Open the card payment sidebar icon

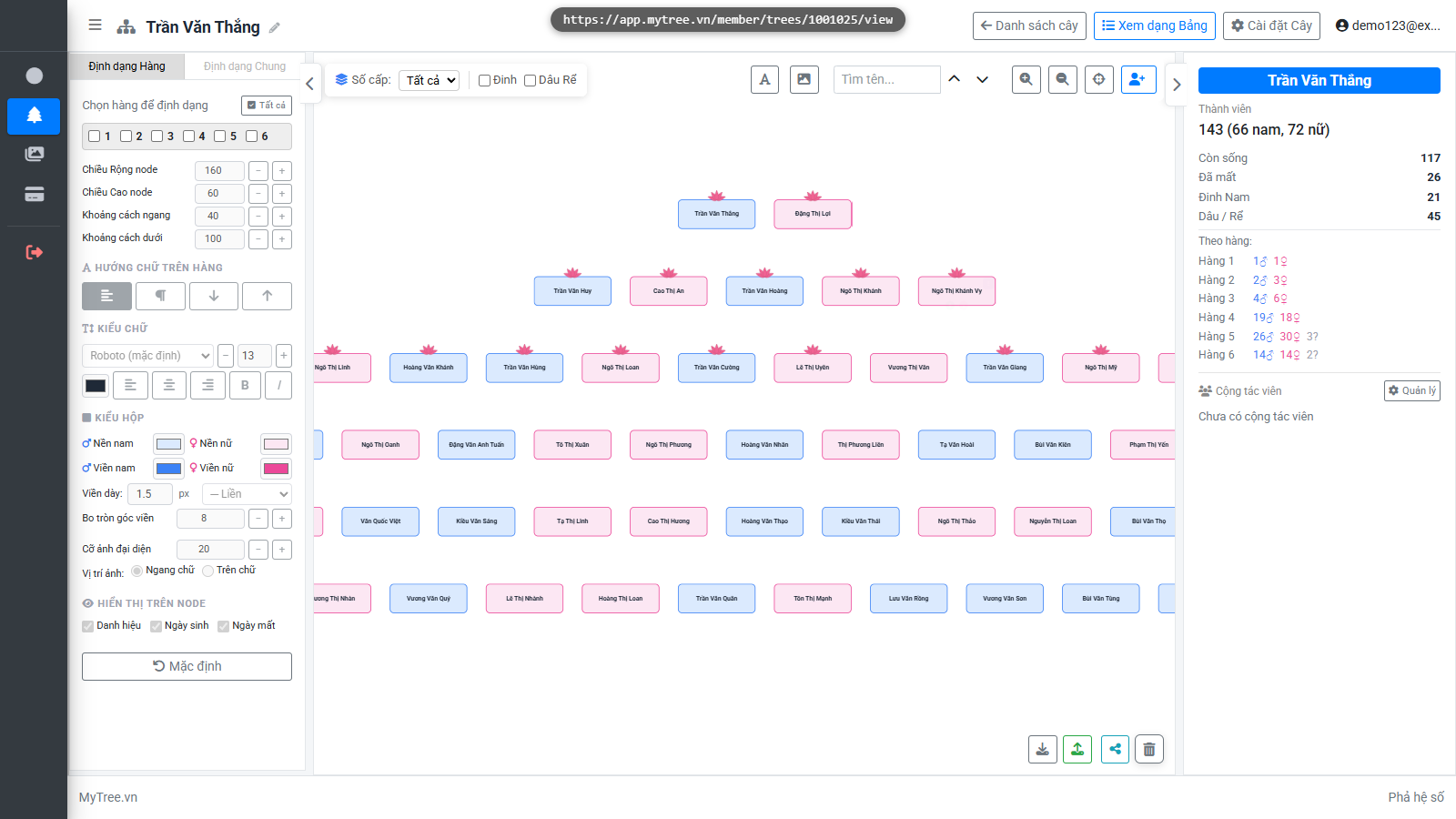(x=34, y=194)
